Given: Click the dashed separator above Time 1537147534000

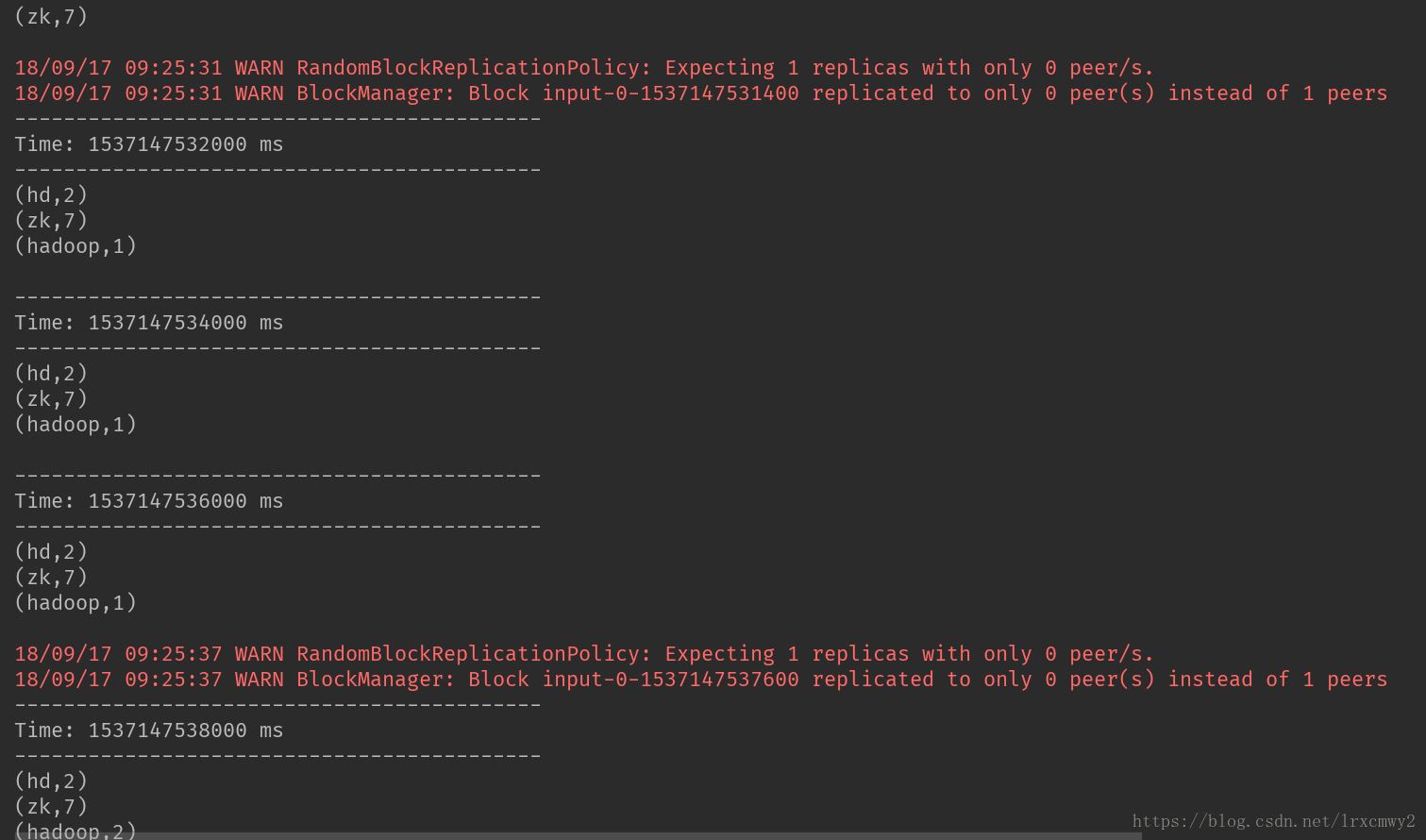Looking at the screenshot, I should (277, 297).
